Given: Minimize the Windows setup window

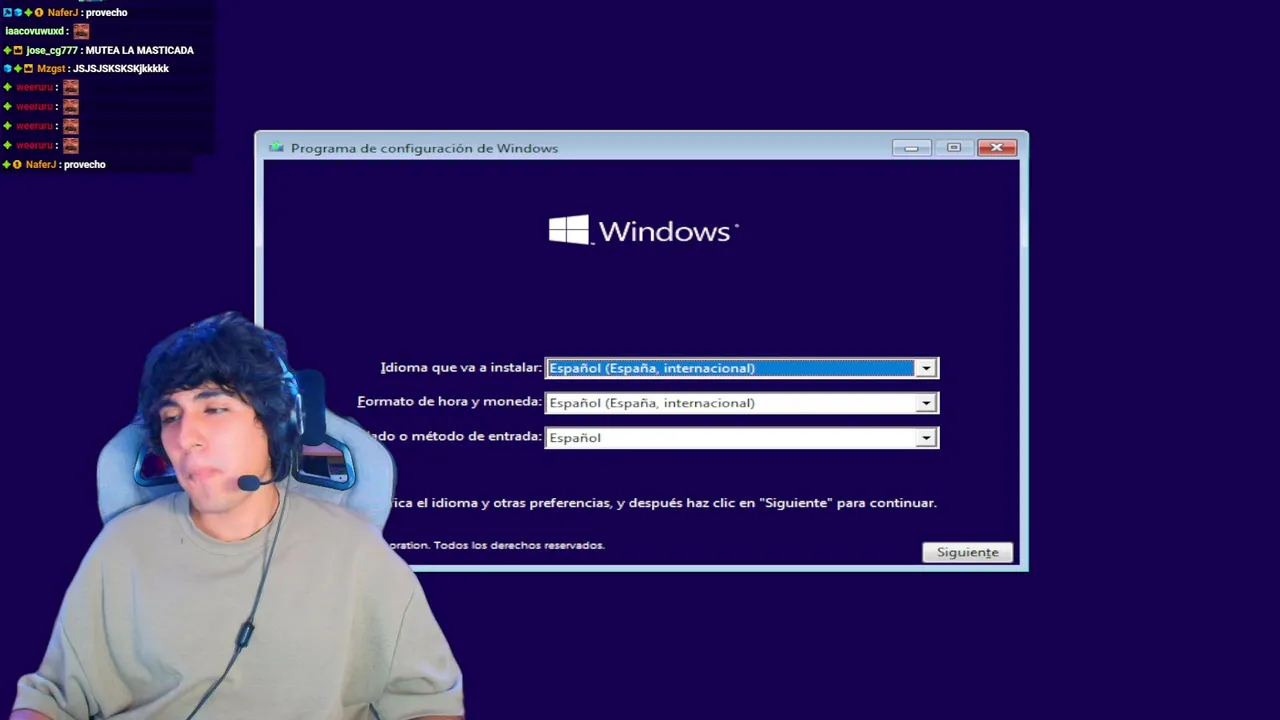Looking at the screenshot, I should pos(911,148).
